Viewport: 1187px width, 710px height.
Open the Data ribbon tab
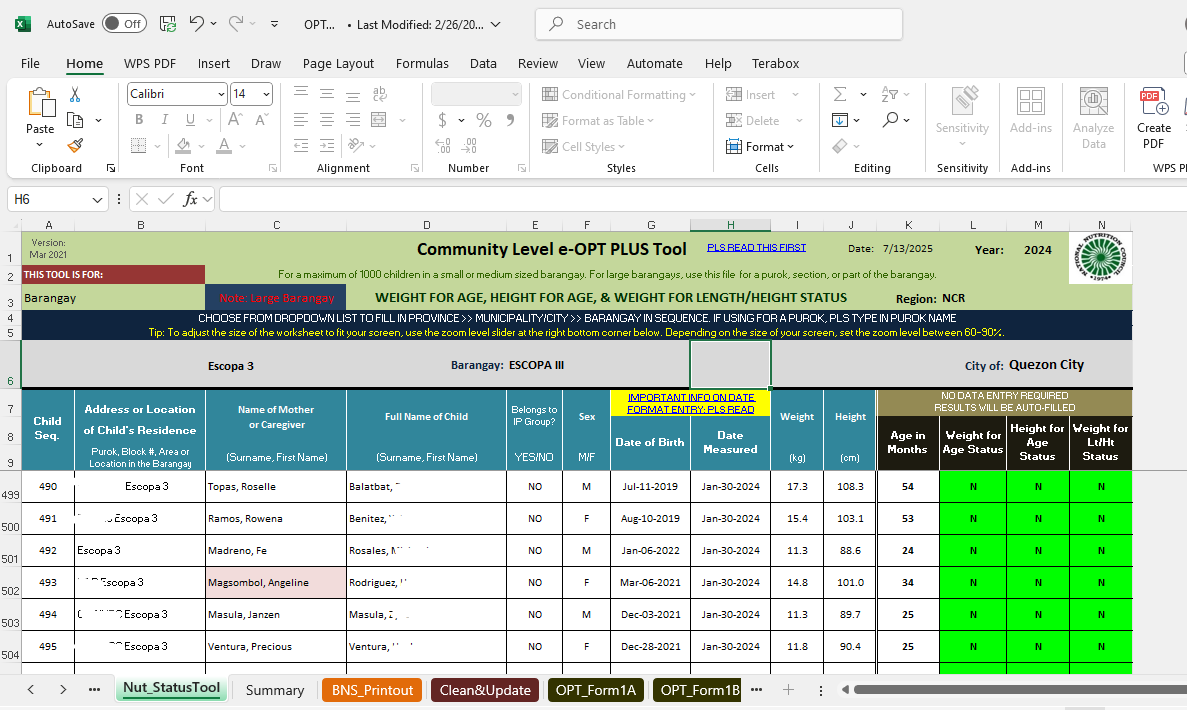click(483, 64)
